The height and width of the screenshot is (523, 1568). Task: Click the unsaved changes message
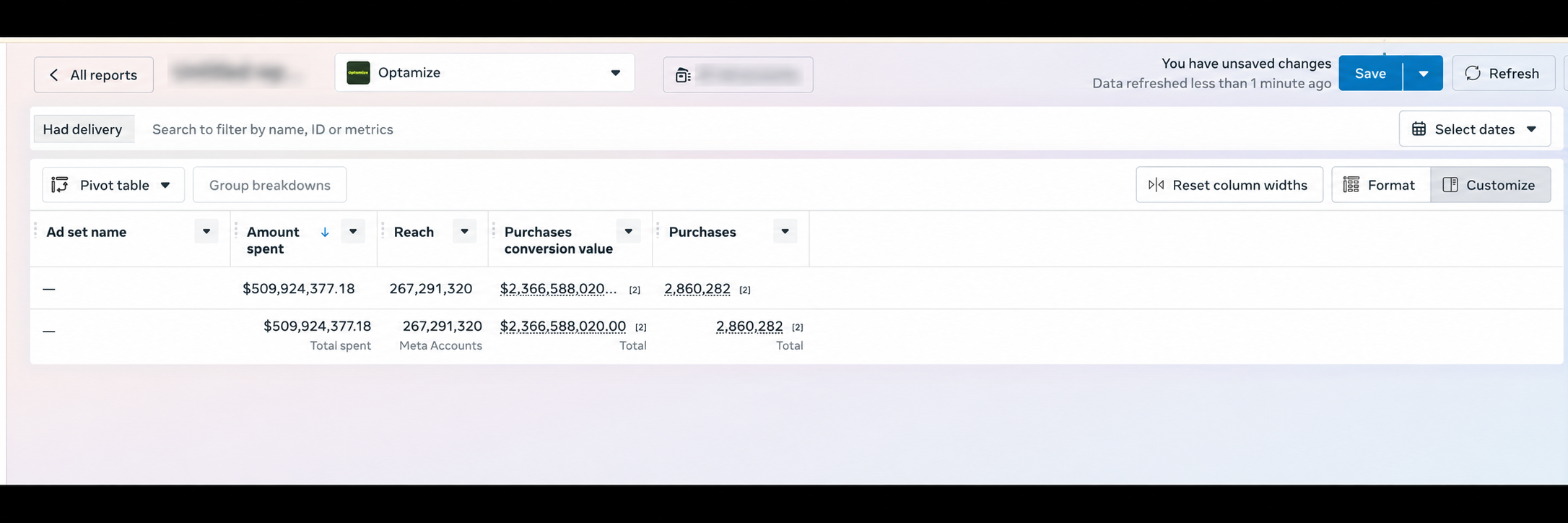tap(1246, 64)
